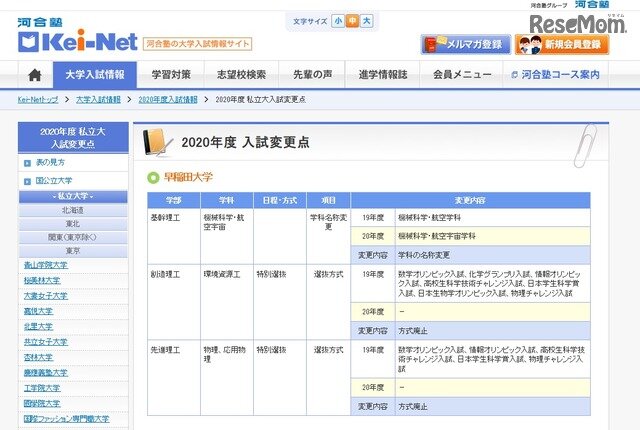Open the 大学入試情報 navigation tab
This screenshot has width=640, height=430.
(x=95, y=75)
